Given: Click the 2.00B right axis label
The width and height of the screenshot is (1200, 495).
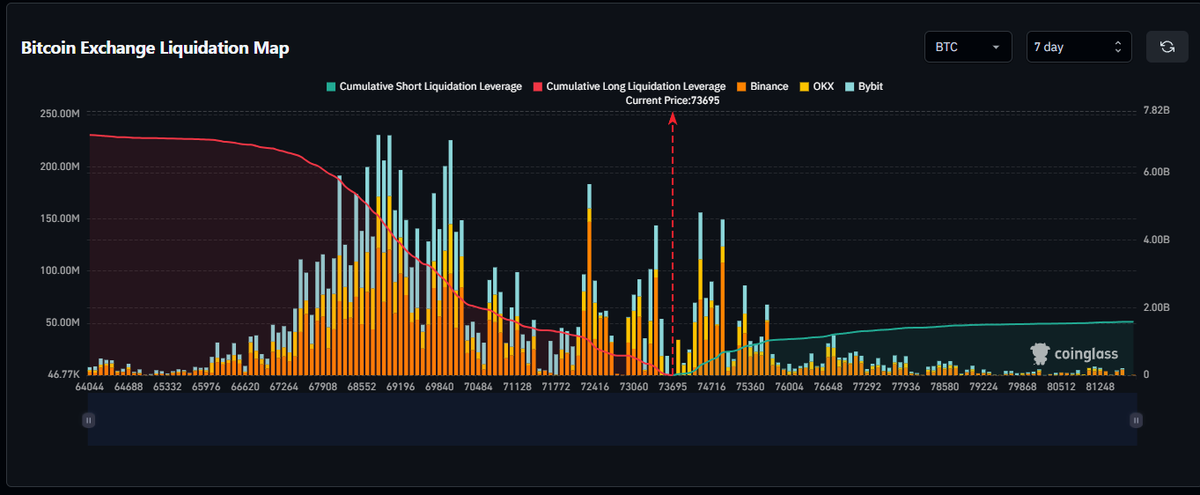Looking at the screenshot, I should coord(1156,307).
